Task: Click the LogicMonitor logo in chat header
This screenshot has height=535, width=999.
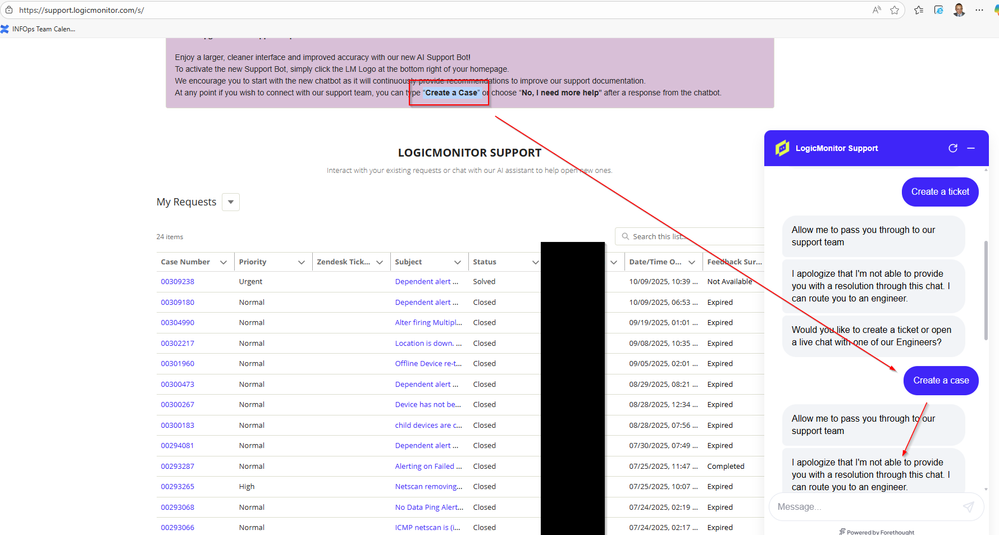Action: (x=783, y=148)
